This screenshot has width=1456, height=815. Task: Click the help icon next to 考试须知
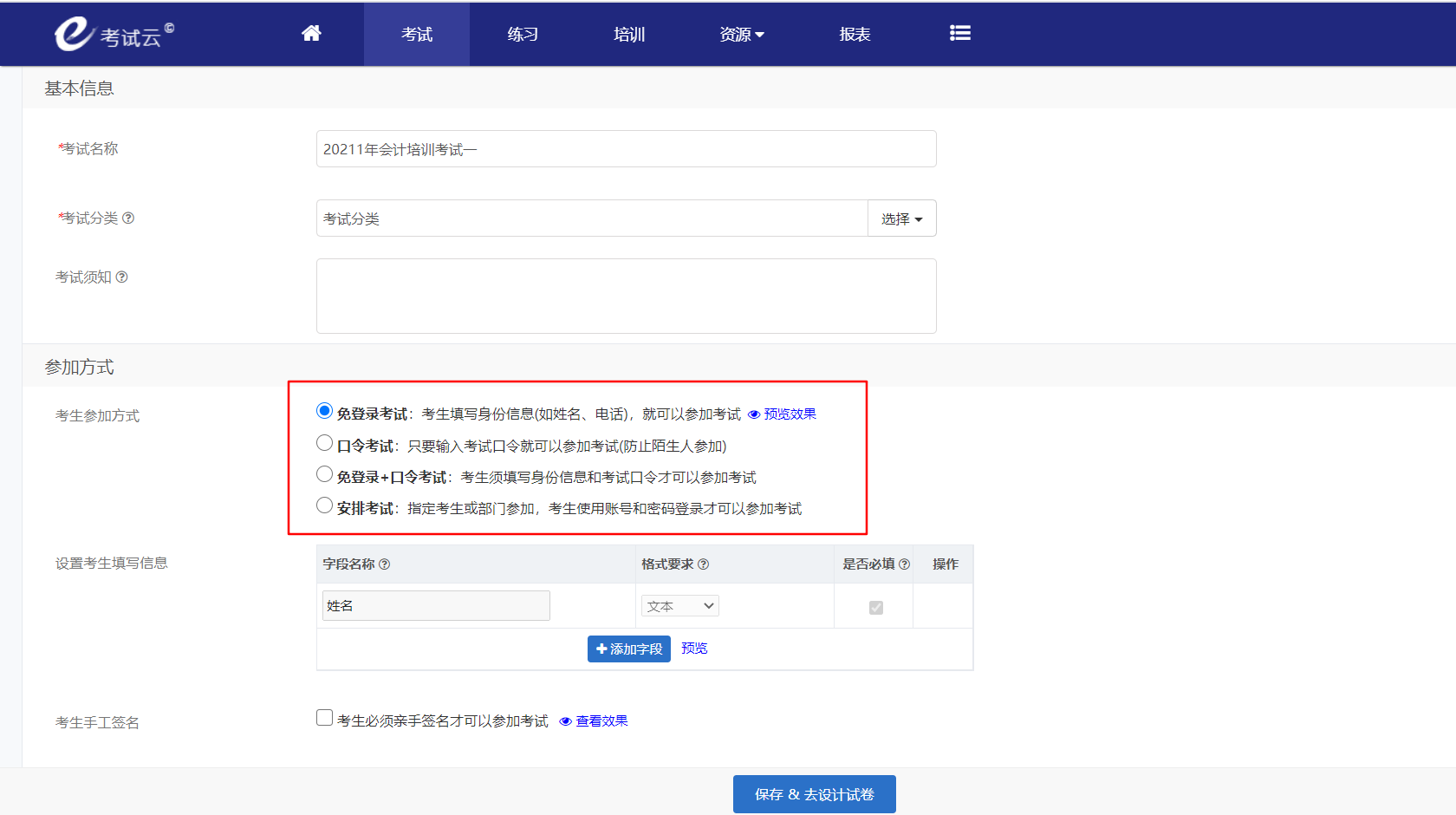point(121,277)
